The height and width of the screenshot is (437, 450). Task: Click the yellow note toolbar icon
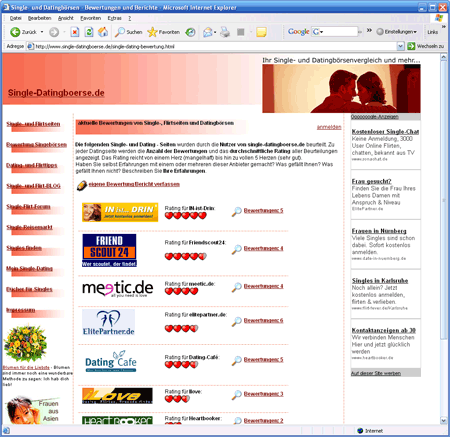click(261, 32)
